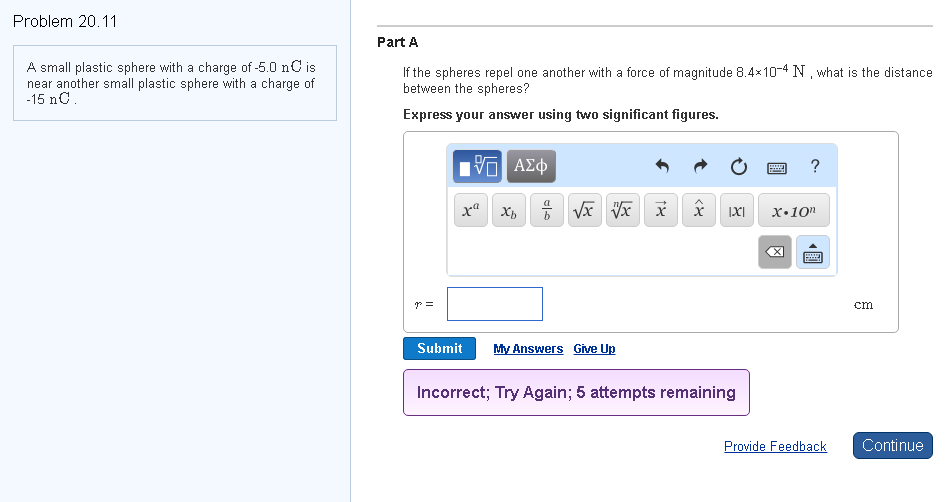Reset the answer with circular arrow icon
Viewport: 951px width, 502px height.
[x=739, y=166]
